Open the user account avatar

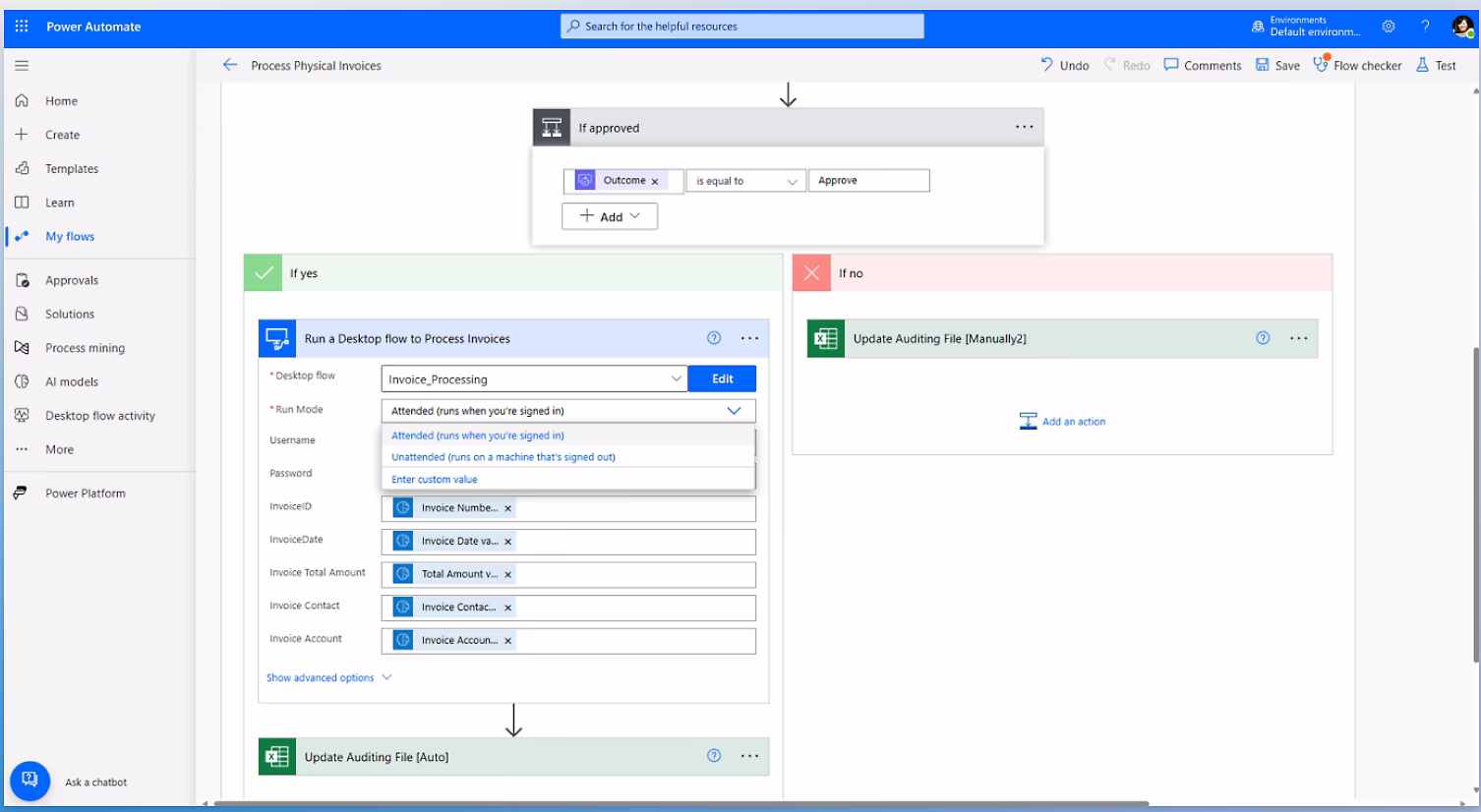(x=1462, y=27)
